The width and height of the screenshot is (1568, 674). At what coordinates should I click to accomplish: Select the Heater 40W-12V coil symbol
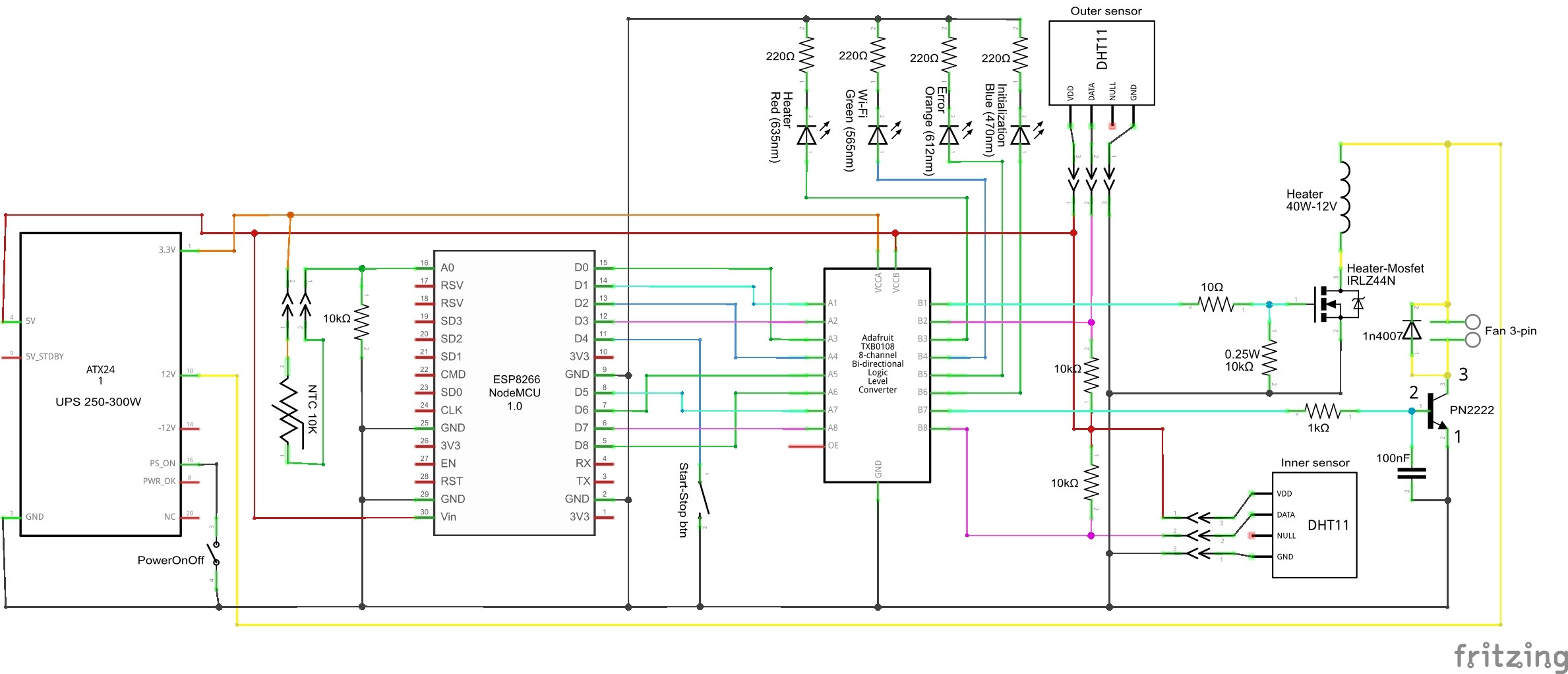pos(1344,198)
